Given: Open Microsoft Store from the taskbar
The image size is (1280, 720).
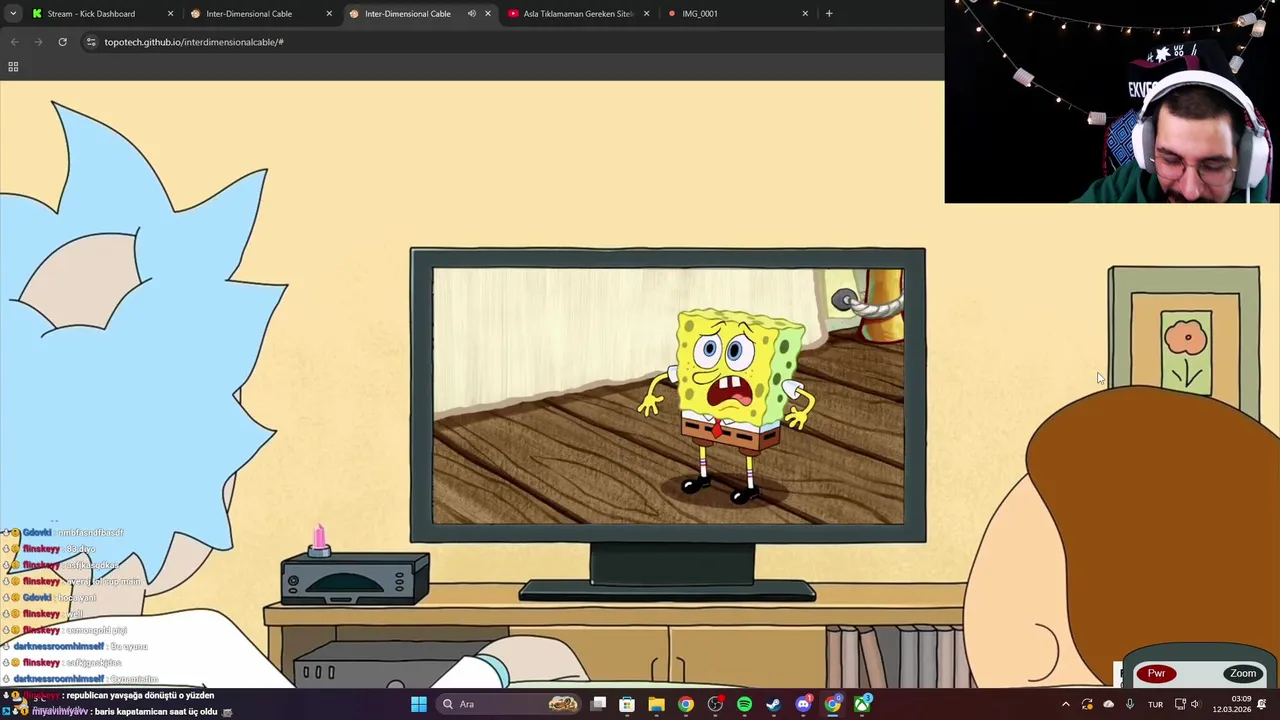Looking at the screenshot, I should (627, 704).
